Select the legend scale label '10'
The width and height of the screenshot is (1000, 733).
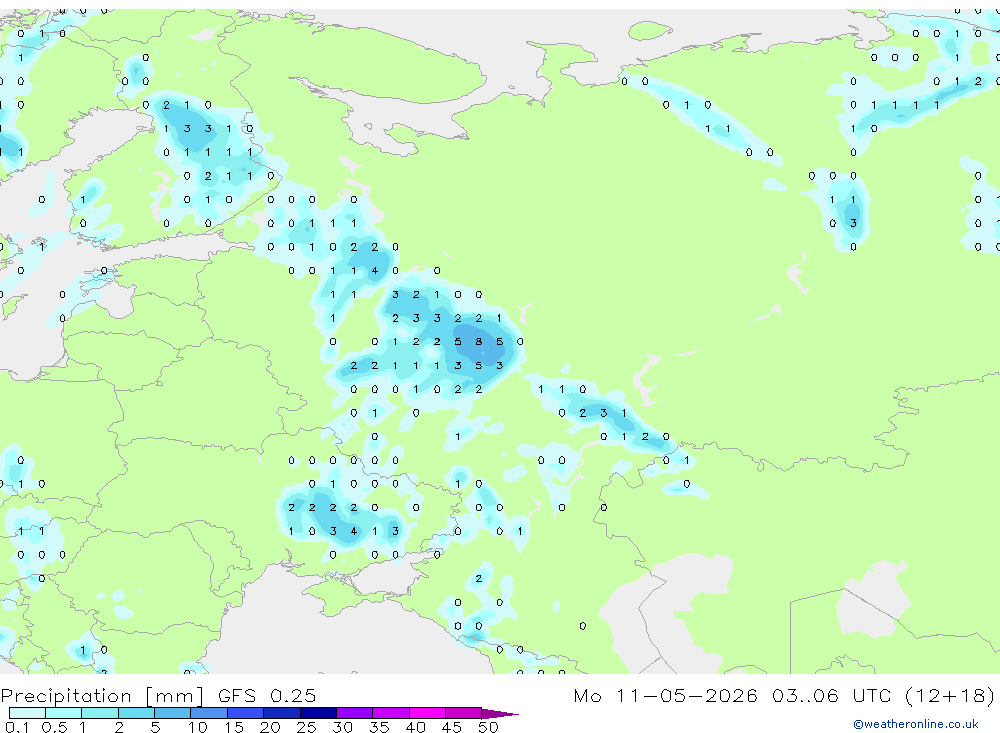[197, 727]
